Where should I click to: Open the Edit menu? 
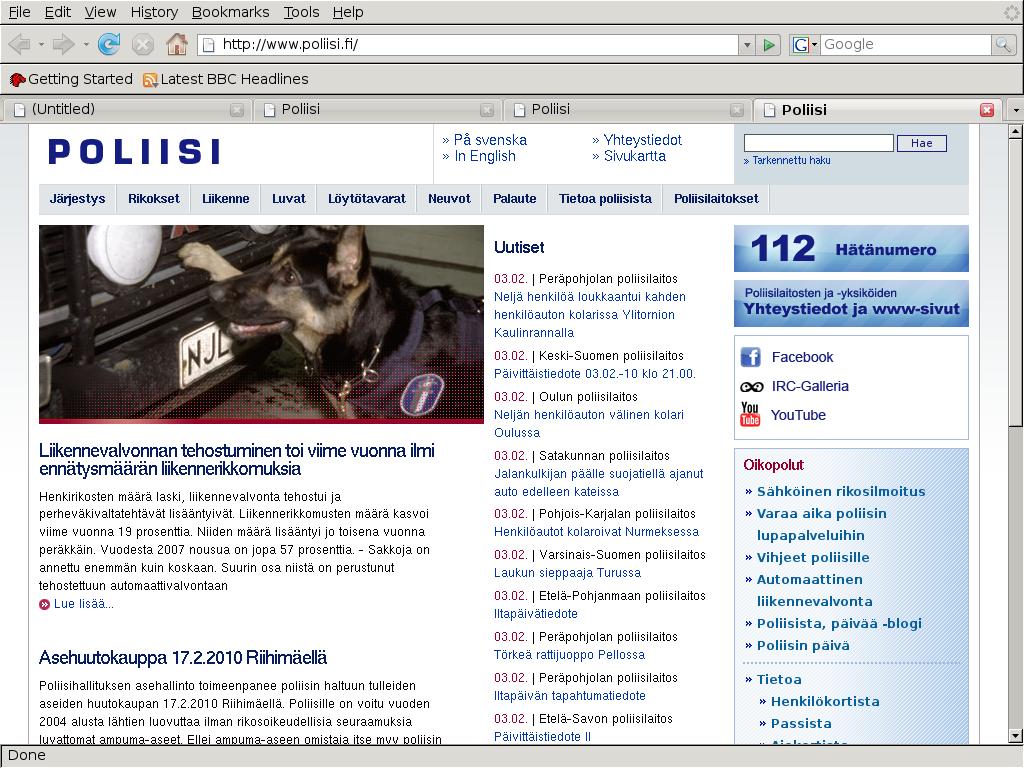[x=57, y=12]
